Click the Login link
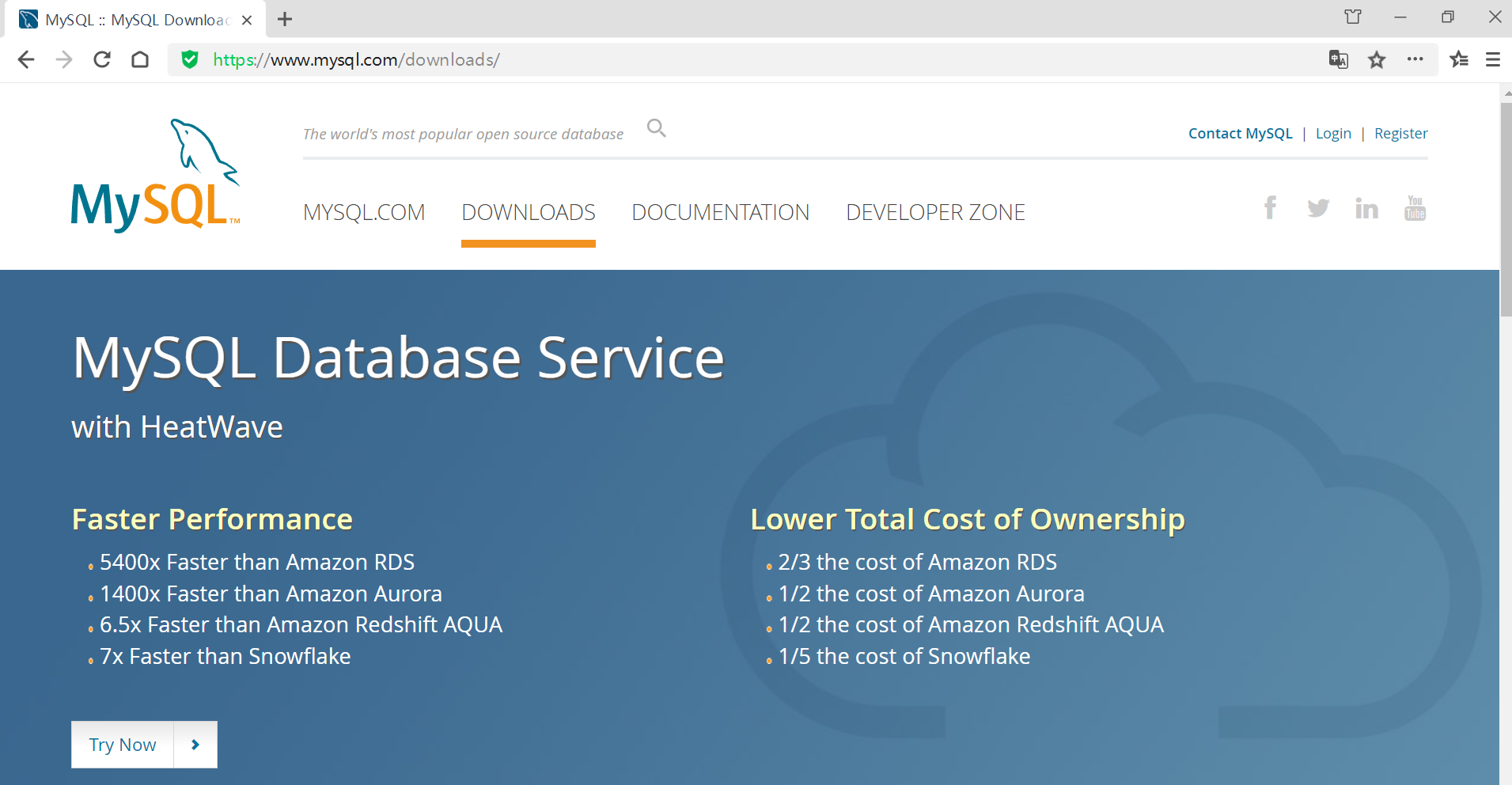This screenshot has height=785, width=1512. coord(1333,134)
